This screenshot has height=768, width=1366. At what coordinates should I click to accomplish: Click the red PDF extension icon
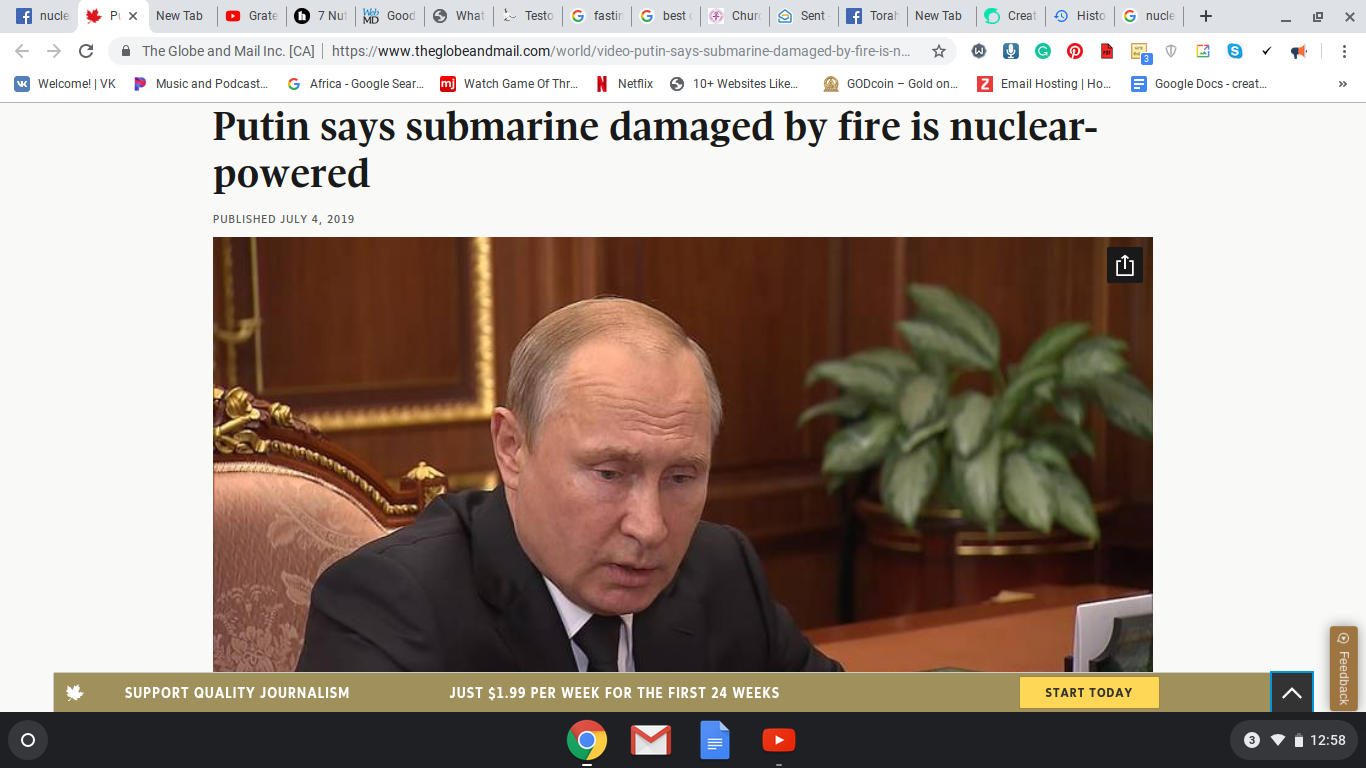click(x=1106, y=51)
